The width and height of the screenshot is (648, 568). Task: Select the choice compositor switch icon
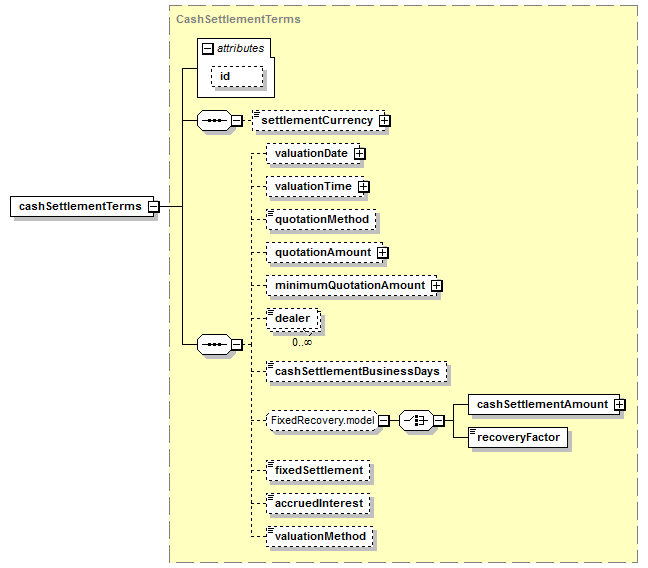point(416,421)
